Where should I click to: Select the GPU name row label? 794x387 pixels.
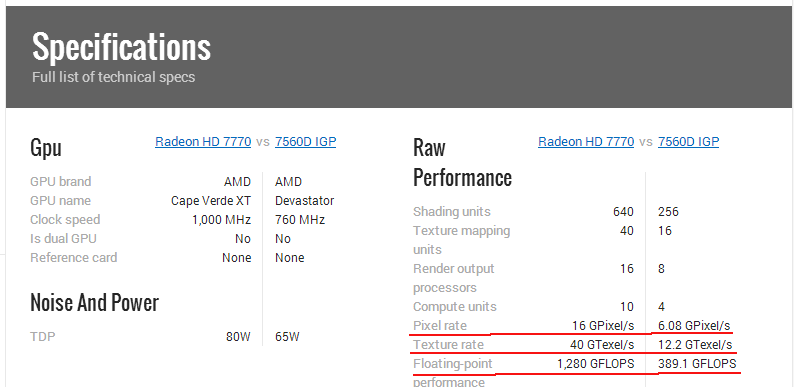(60, 201)
